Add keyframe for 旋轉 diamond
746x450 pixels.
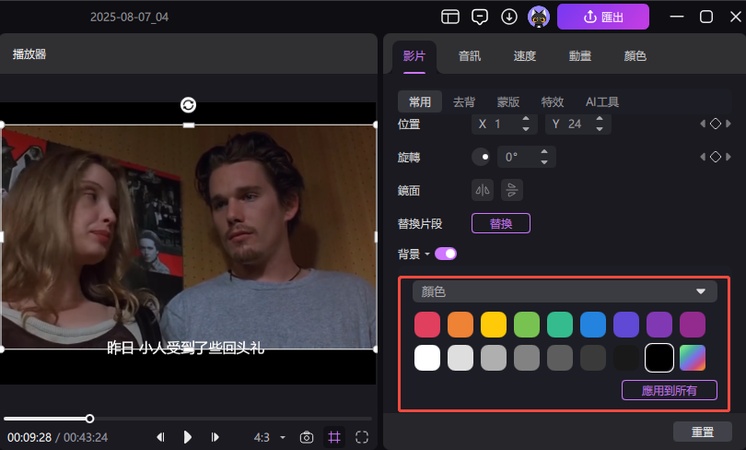[715, 157]
